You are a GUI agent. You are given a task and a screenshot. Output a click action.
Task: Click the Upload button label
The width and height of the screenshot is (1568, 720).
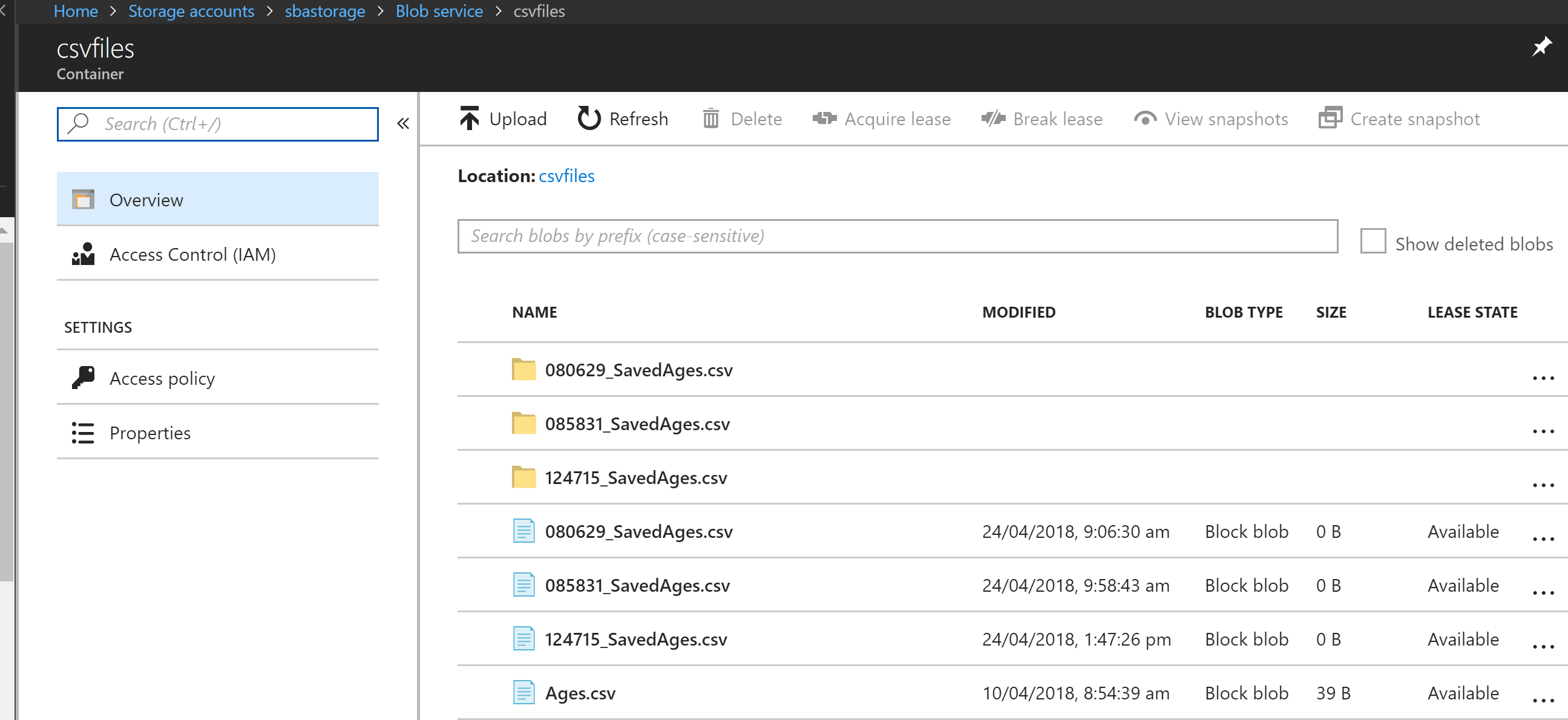coord(517,119)
